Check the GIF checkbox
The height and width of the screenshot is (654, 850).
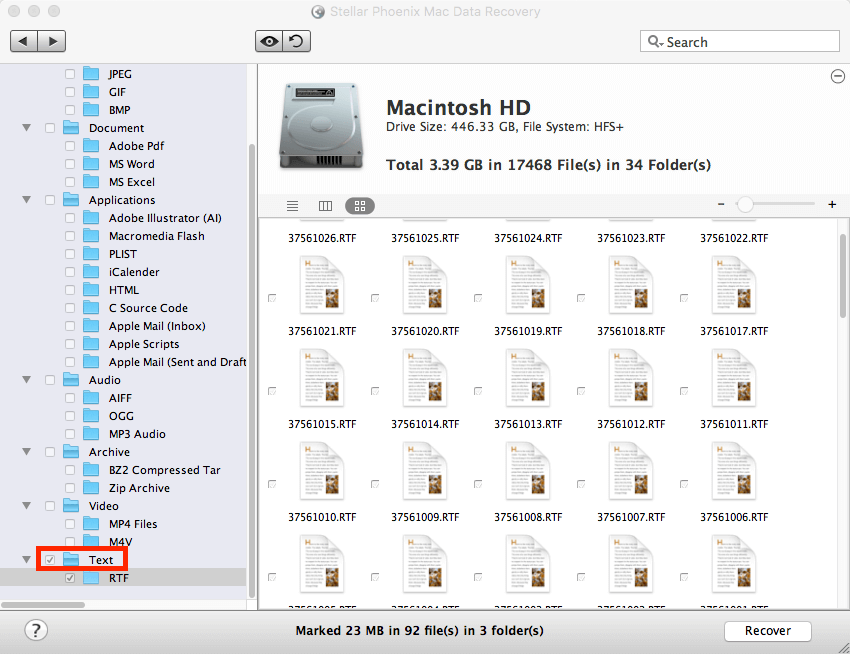point(70,92)
